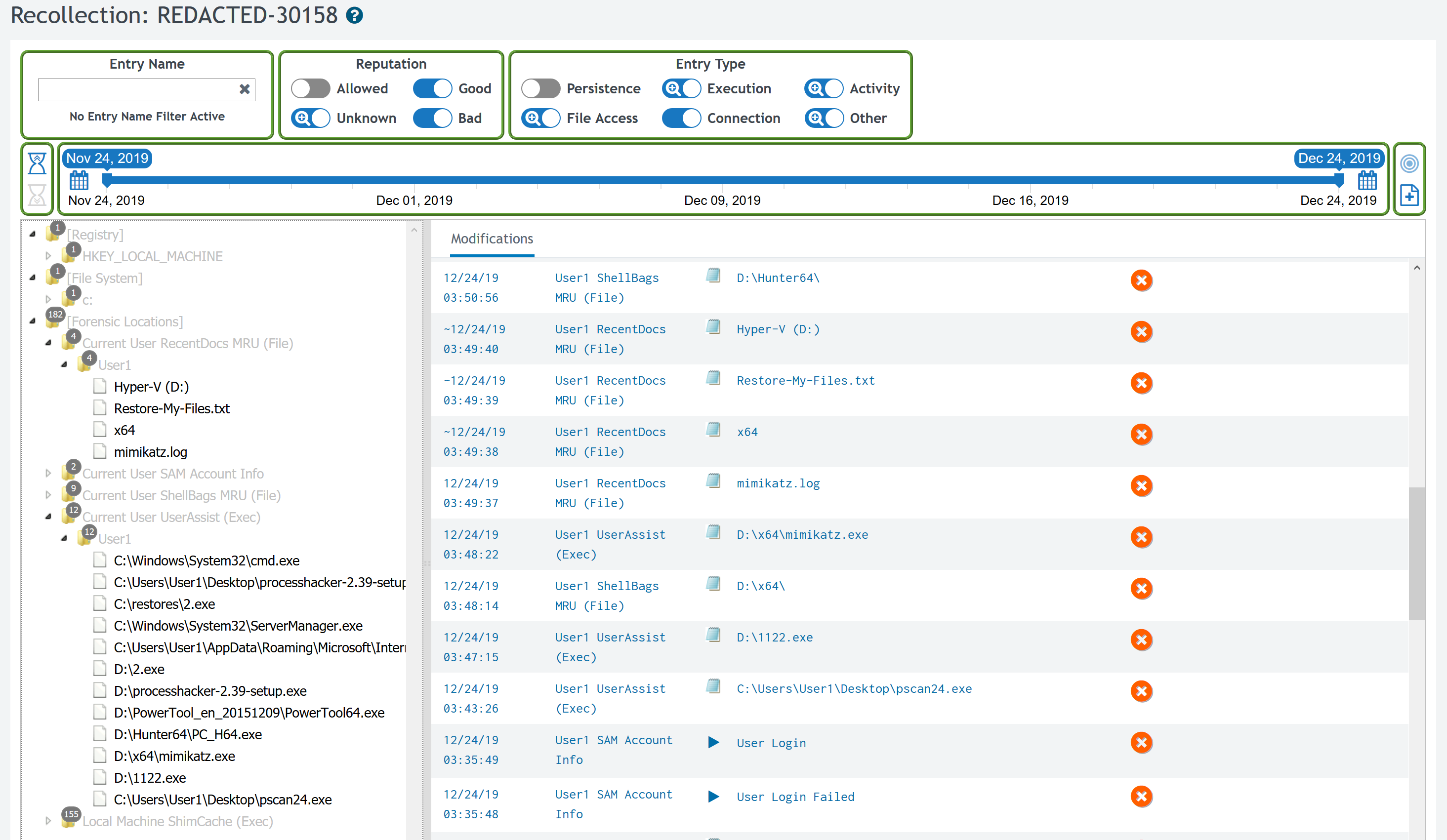Viewport: 1447px width, 840px height.
Task: Click the red X for D:\x64\mimikatz.exe entry
Action: [1142, 537]
